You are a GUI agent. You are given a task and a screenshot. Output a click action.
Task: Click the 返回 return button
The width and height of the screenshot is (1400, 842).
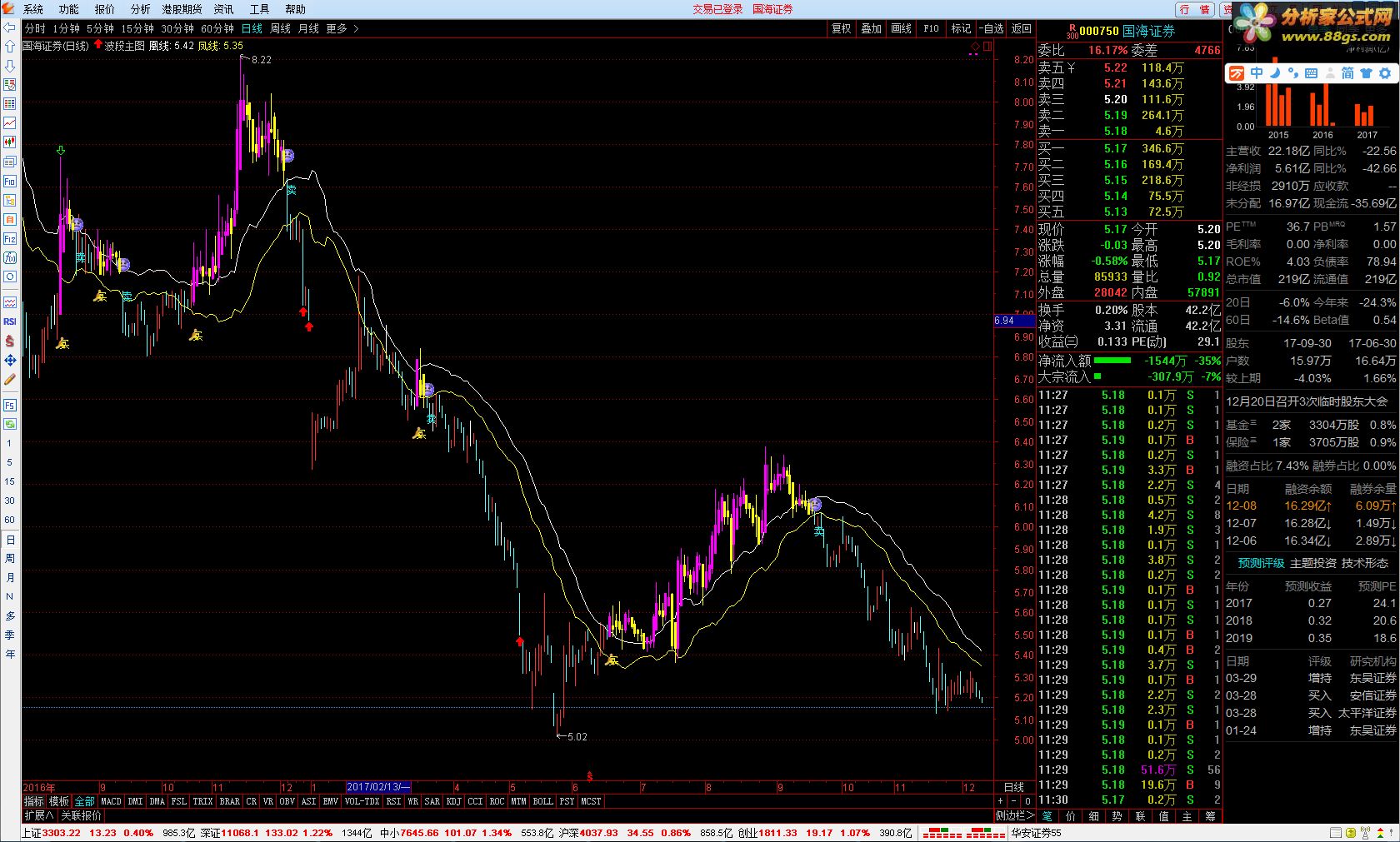point(1022,28)
